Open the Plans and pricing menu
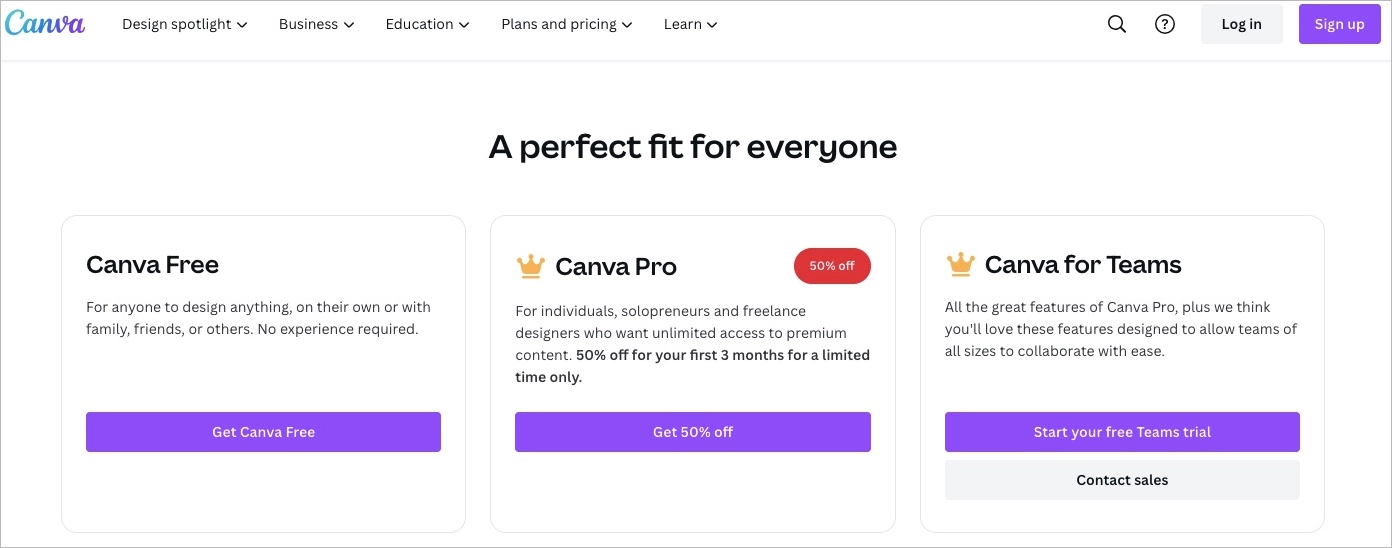The height and width of the screenshot is (548, 1392). 566,24
